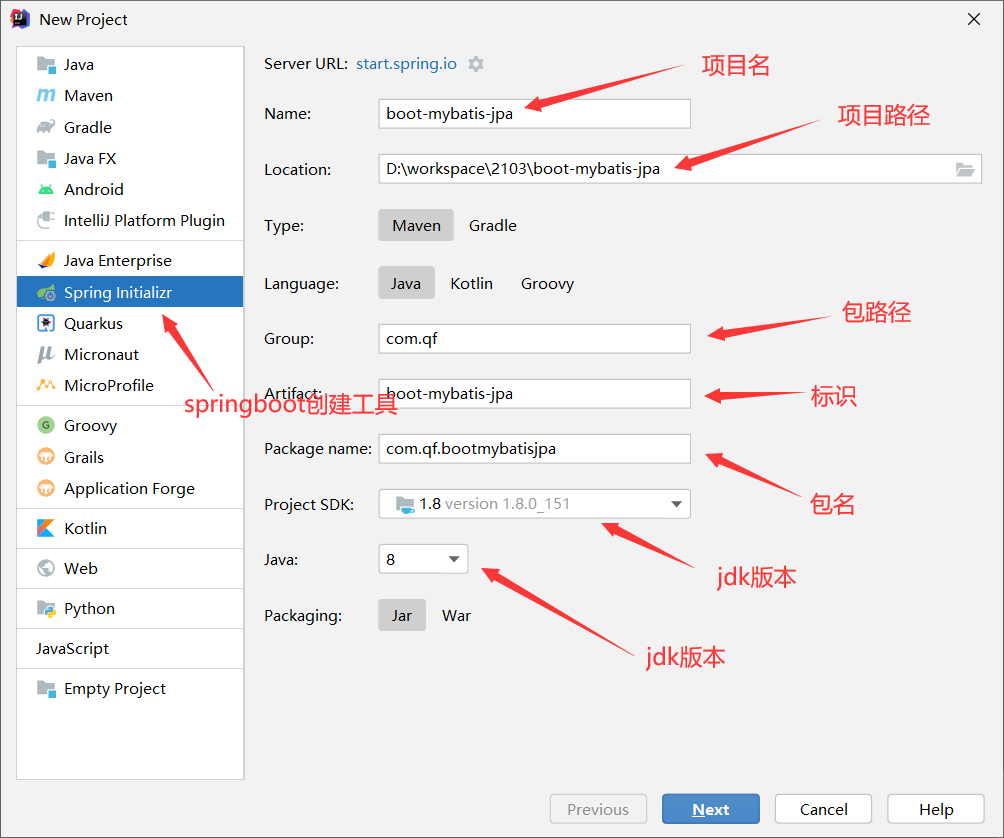Click the Grails icon
1004x838 pixels.
pyautogui.click(x=46, y=456)
